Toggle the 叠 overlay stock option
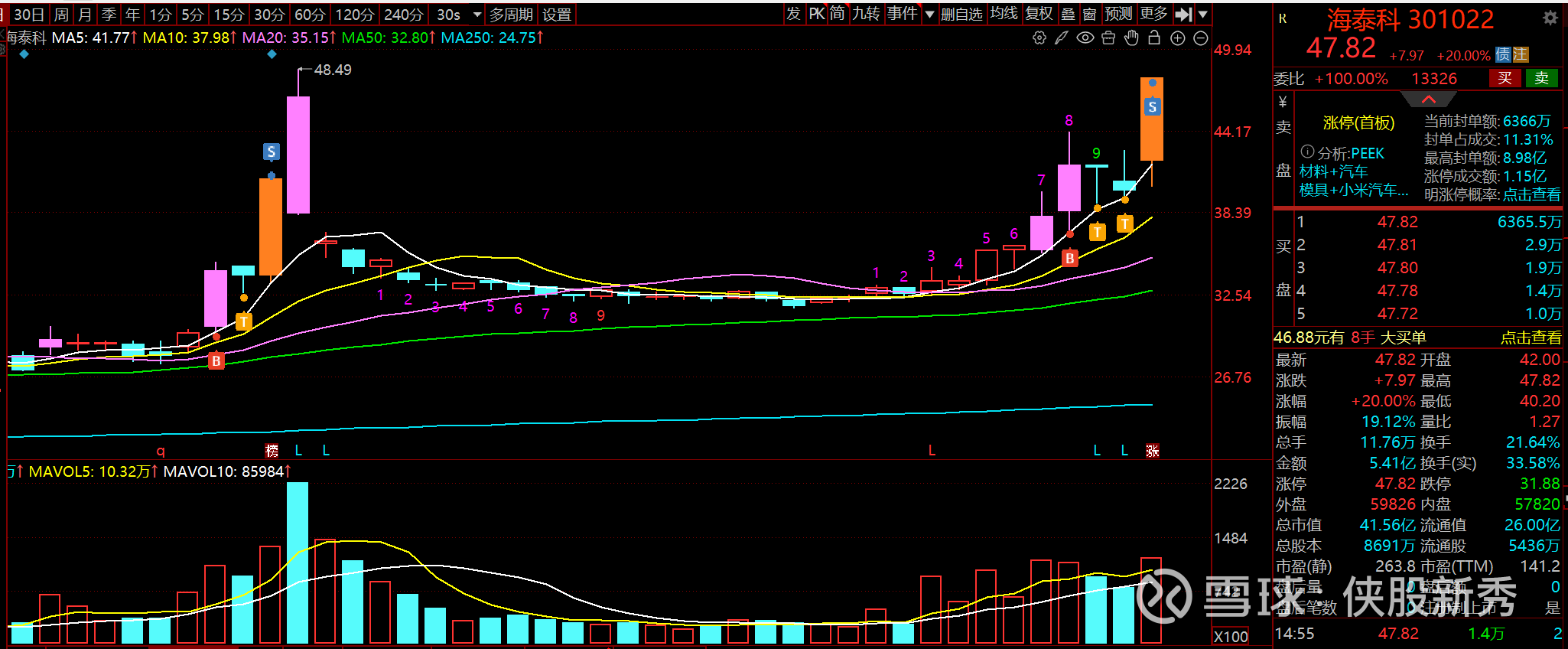This screenshot has width=1568, height=649. [1069, 14]
